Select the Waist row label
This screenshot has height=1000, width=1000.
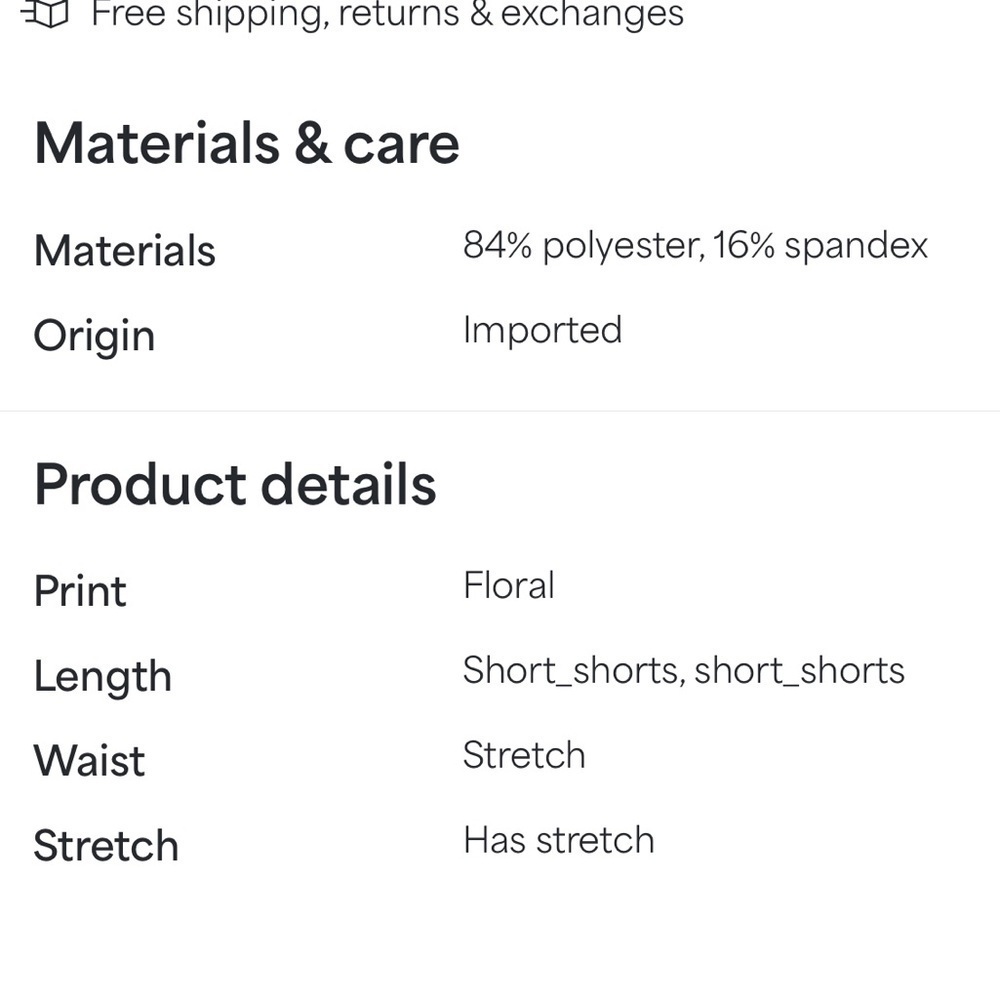(x=89, y=761)
